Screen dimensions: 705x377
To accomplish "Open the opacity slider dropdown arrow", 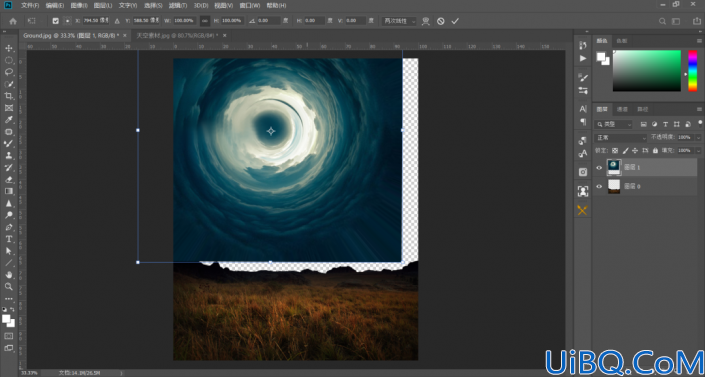I will point(698,137).
